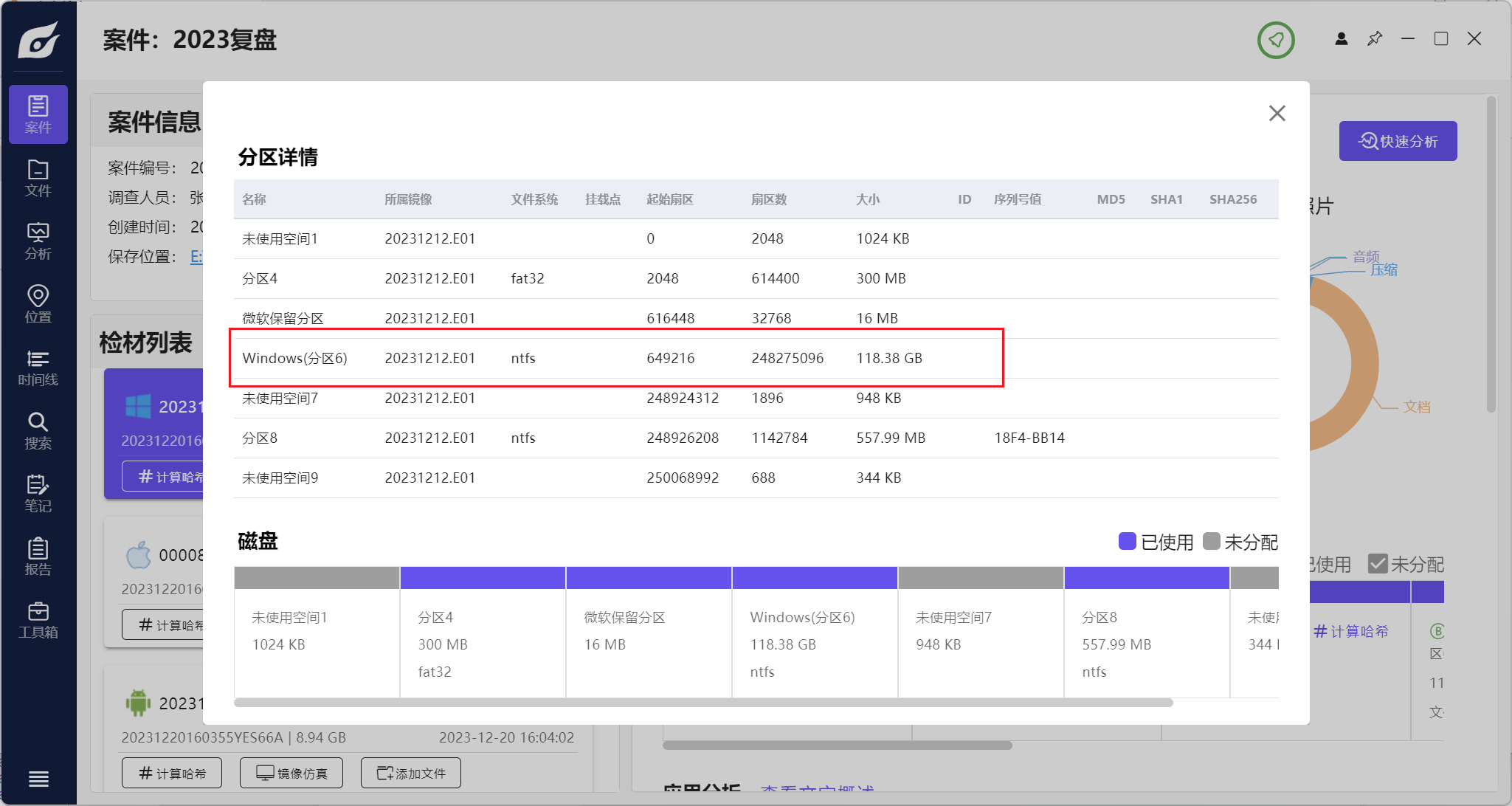Click the 未使用空间1 disk map block

click(317, 632)
